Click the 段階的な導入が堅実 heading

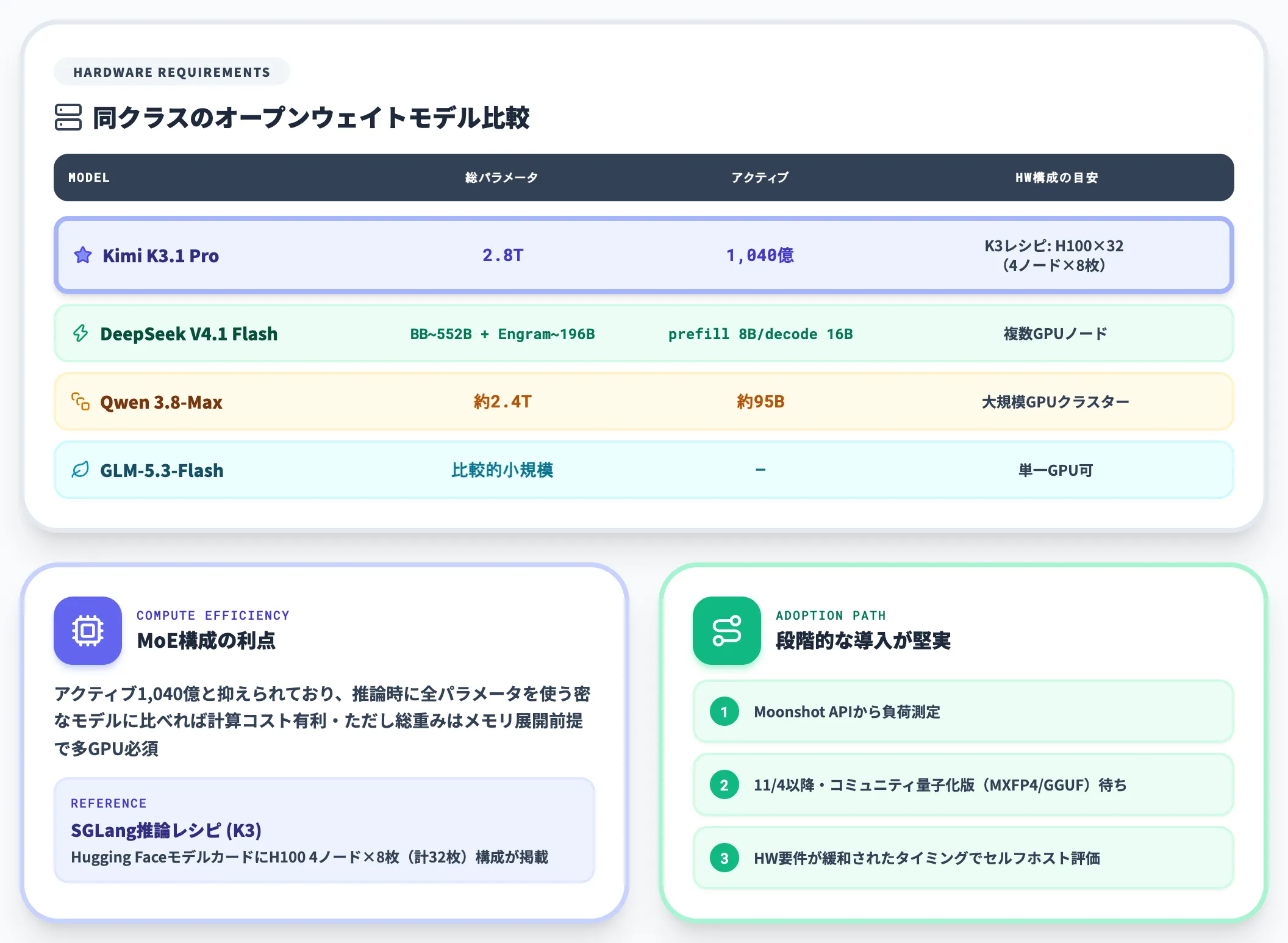(x=863, y=640)
